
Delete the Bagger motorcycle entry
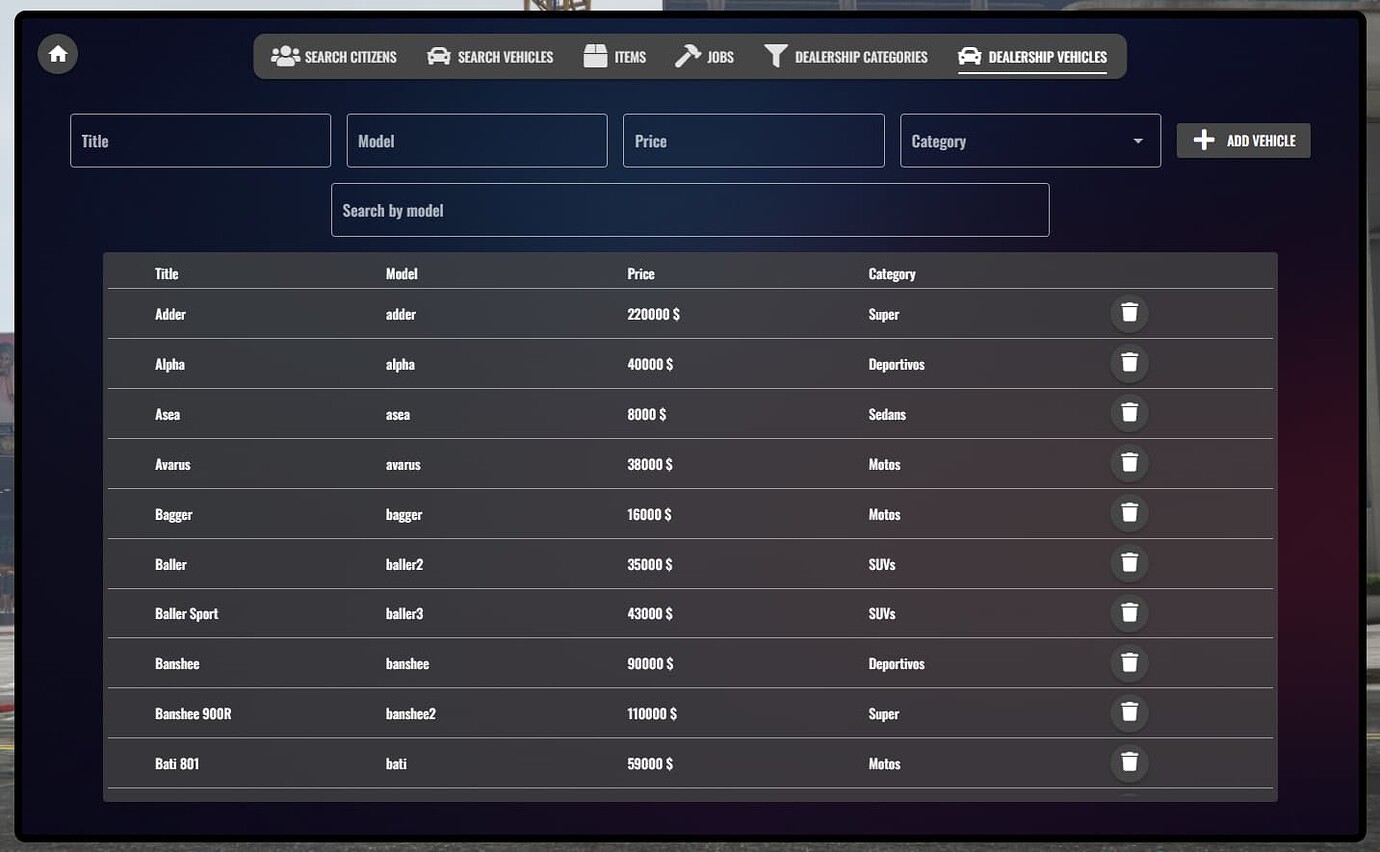coord(1129,513)
